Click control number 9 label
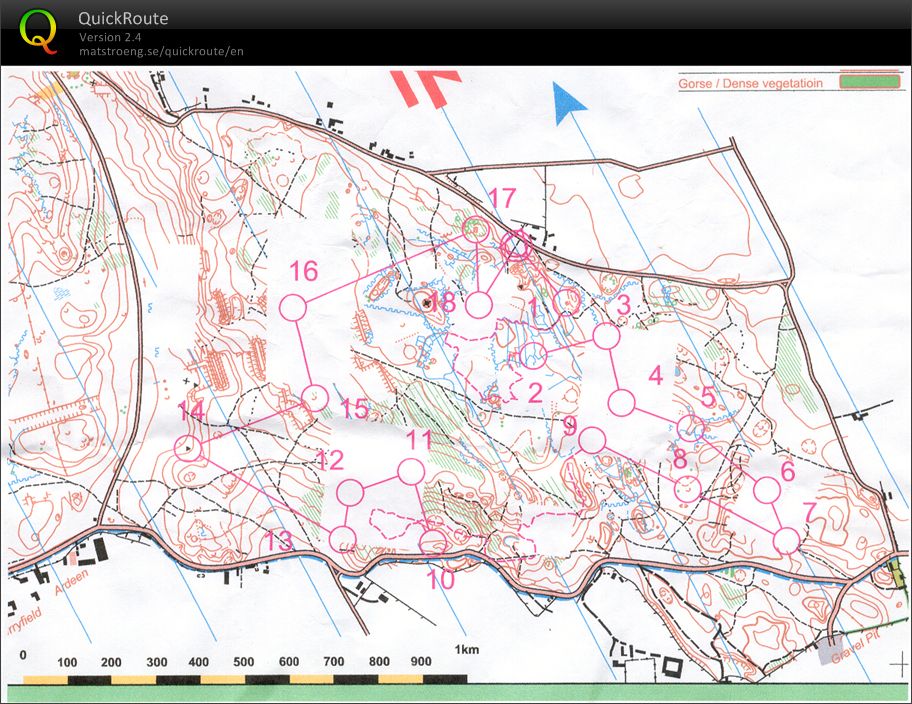912x704 pixels. 570,426
